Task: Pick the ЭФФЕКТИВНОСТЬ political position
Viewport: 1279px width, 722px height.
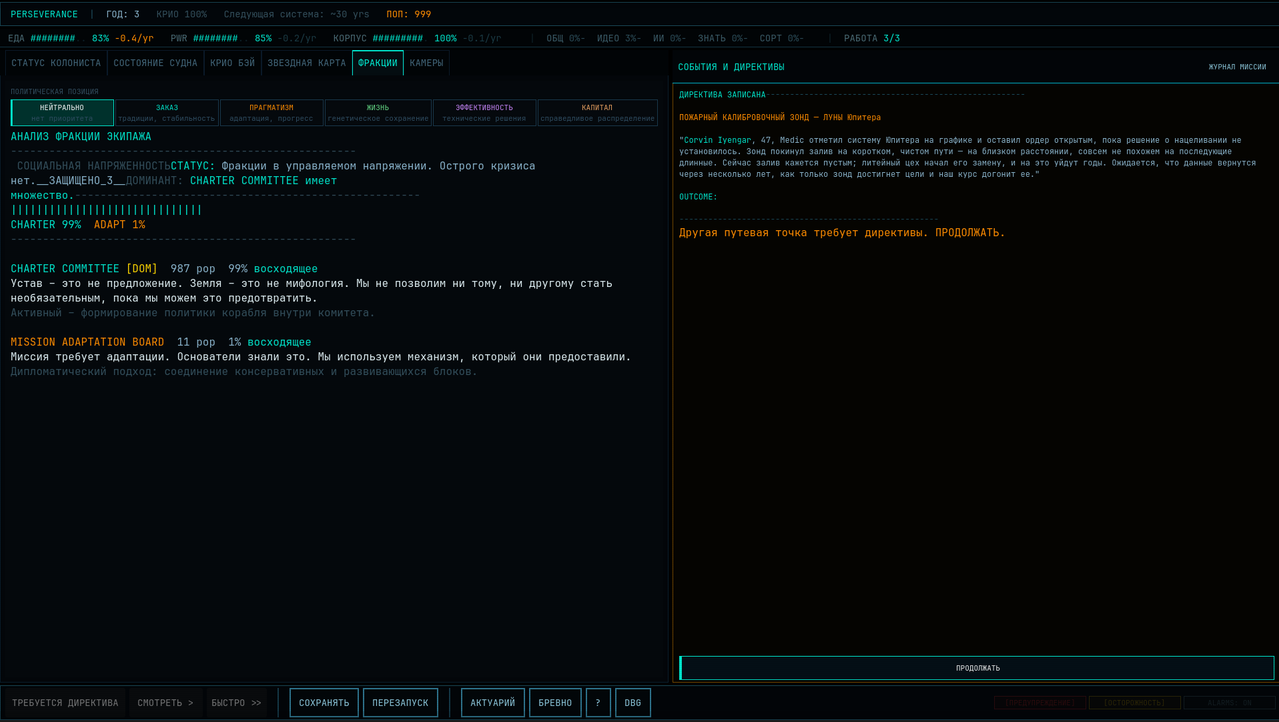Action: (484, 113)
